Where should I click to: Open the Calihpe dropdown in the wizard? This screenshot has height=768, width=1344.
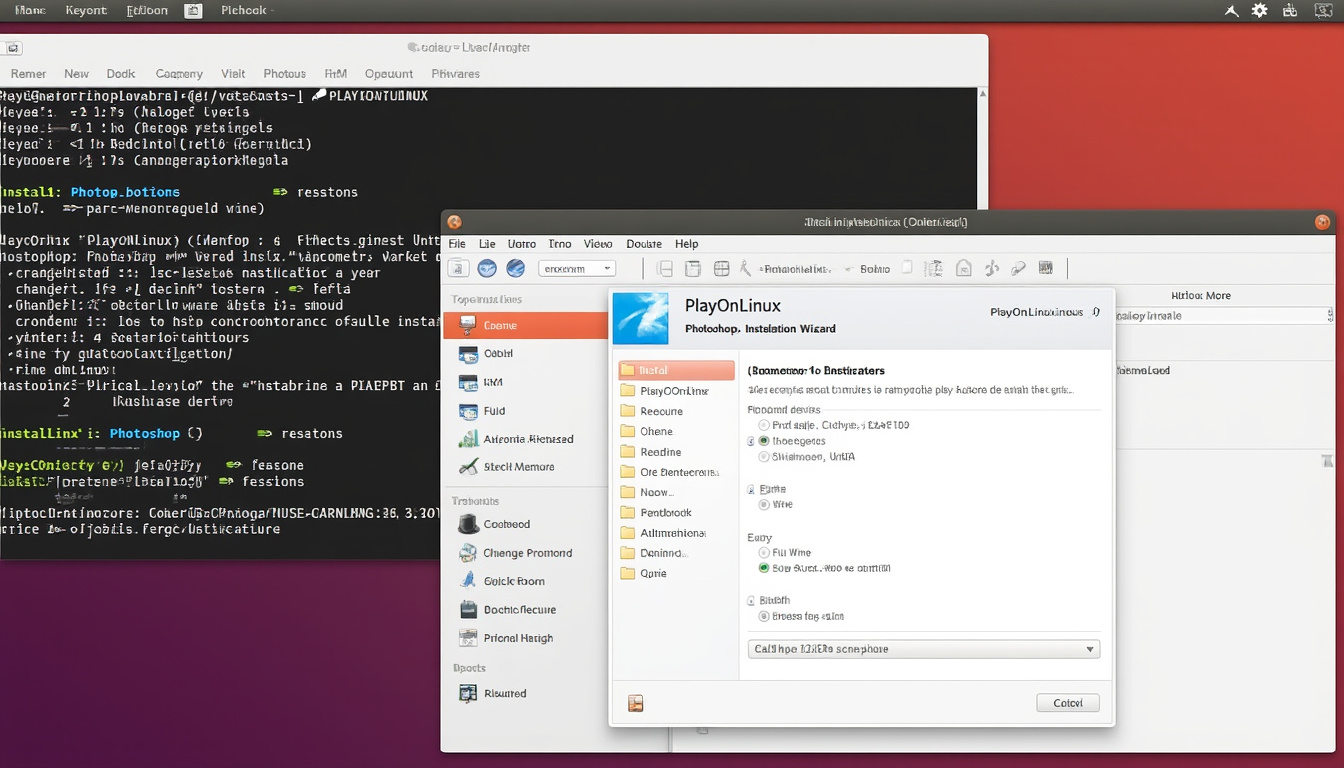click(x=924, y=649)
